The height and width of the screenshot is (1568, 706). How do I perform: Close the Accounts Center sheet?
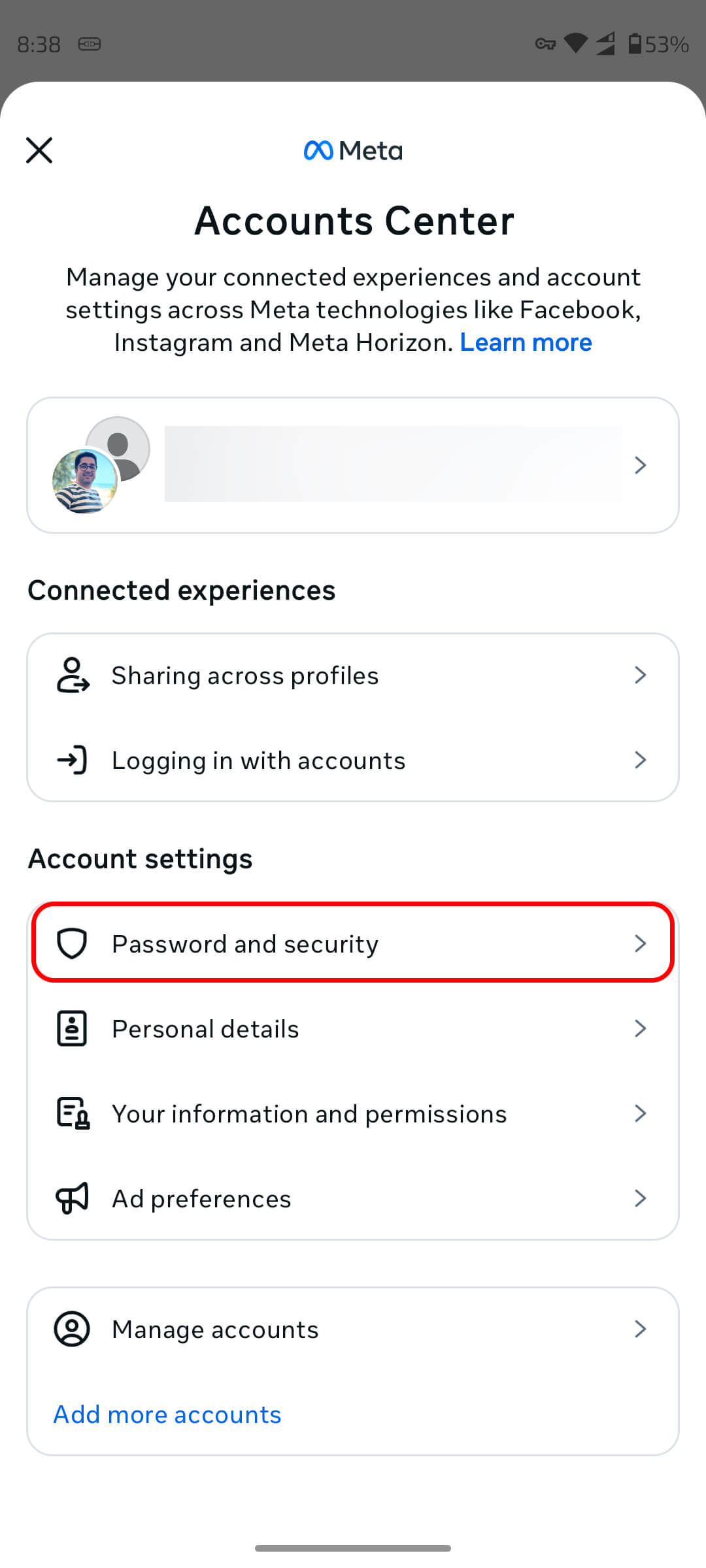(39, 150)
